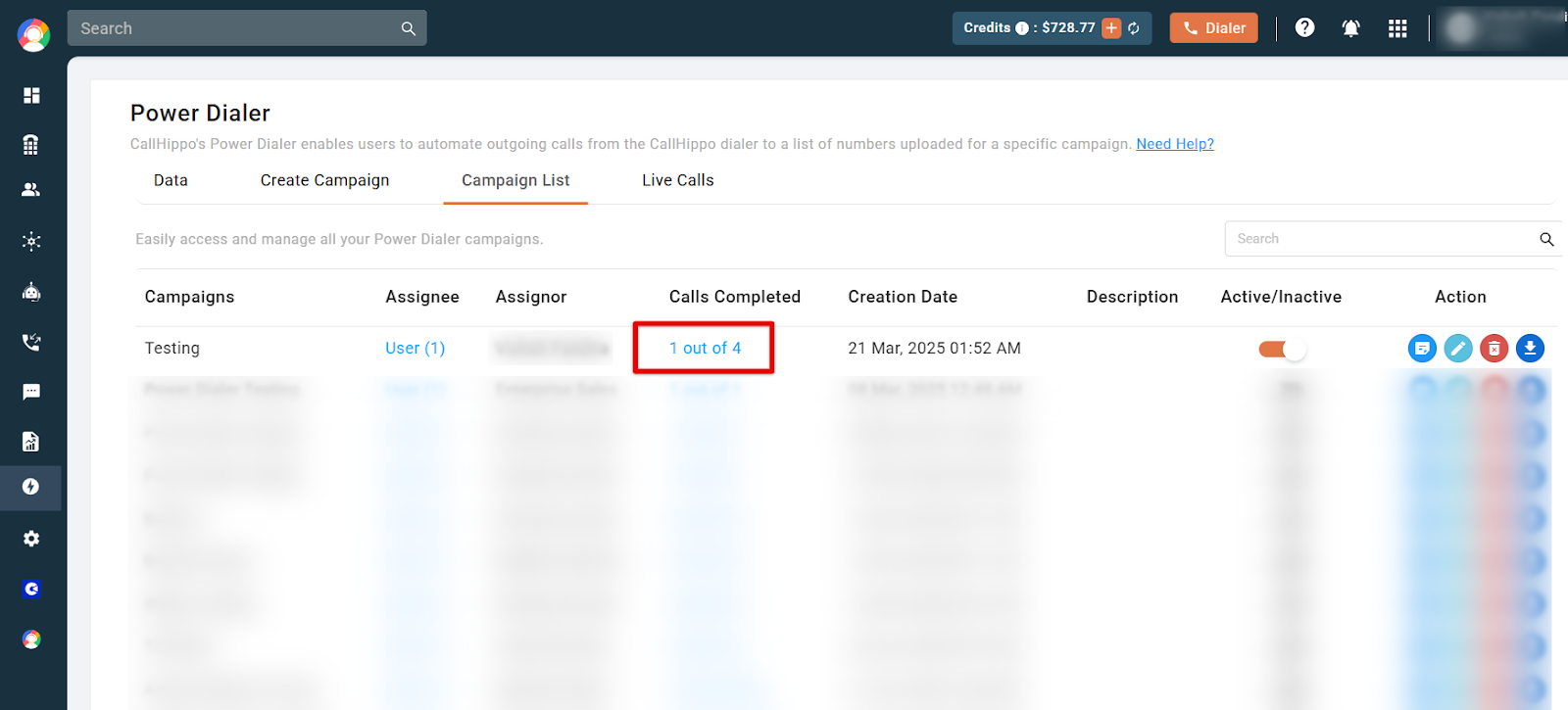Click the CallHippo logo at top left
Image resolution: width=1568 pixels, height=710 pixels.
33,34
